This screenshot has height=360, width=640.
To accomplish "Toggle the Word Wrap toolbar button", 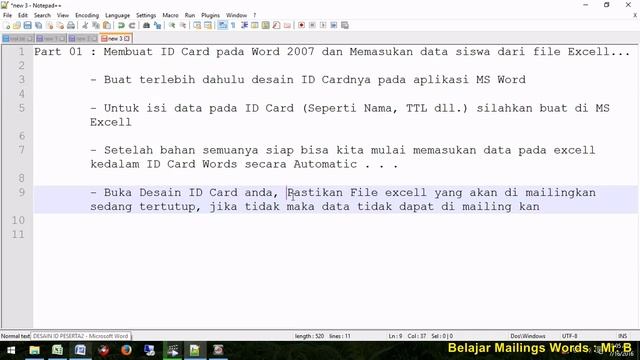I will pyautogui.click(x=222, y=25).
